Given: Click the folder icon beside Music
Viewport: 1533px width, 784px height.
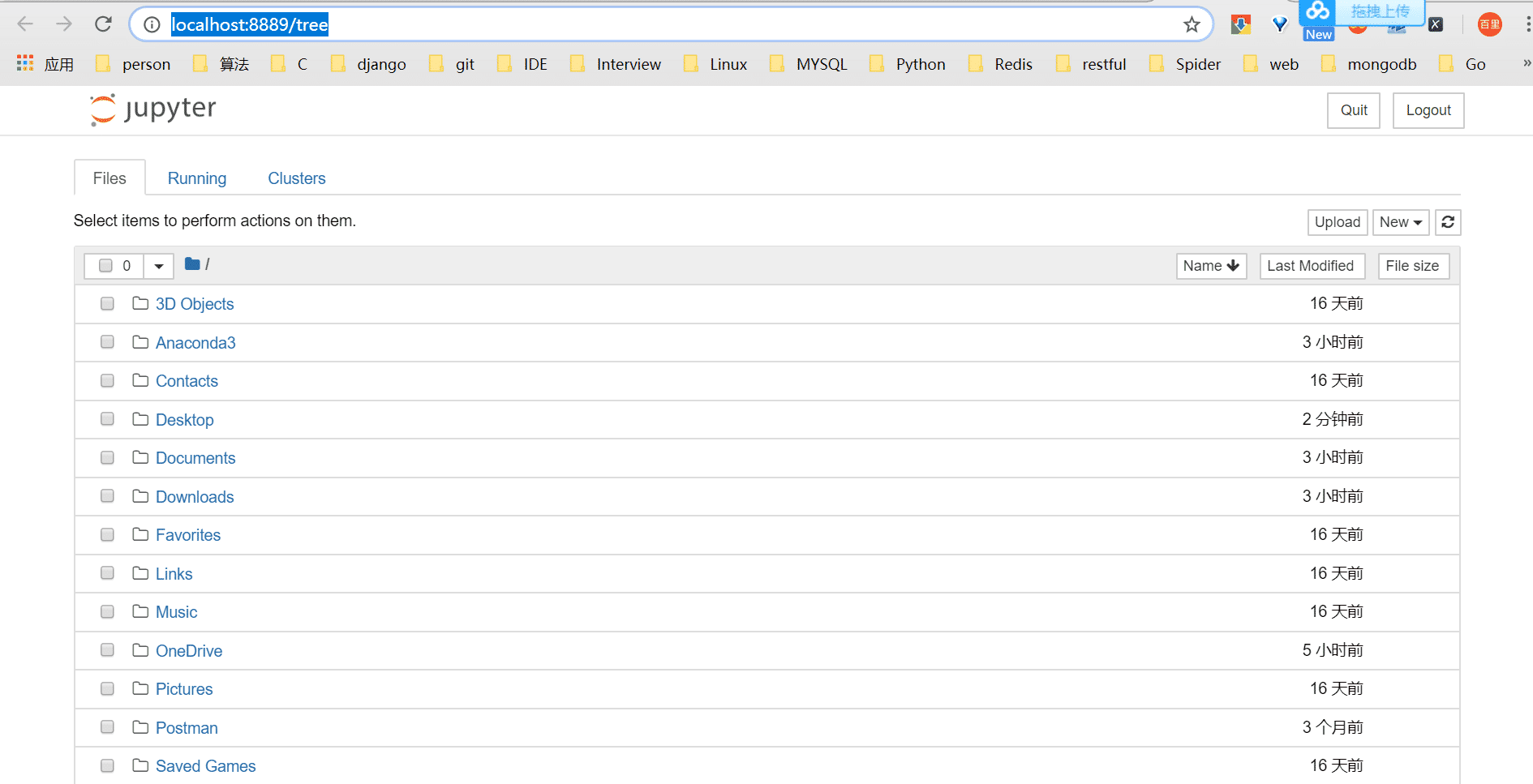Looking at the screenshot, I should click(x=140, y=611).
